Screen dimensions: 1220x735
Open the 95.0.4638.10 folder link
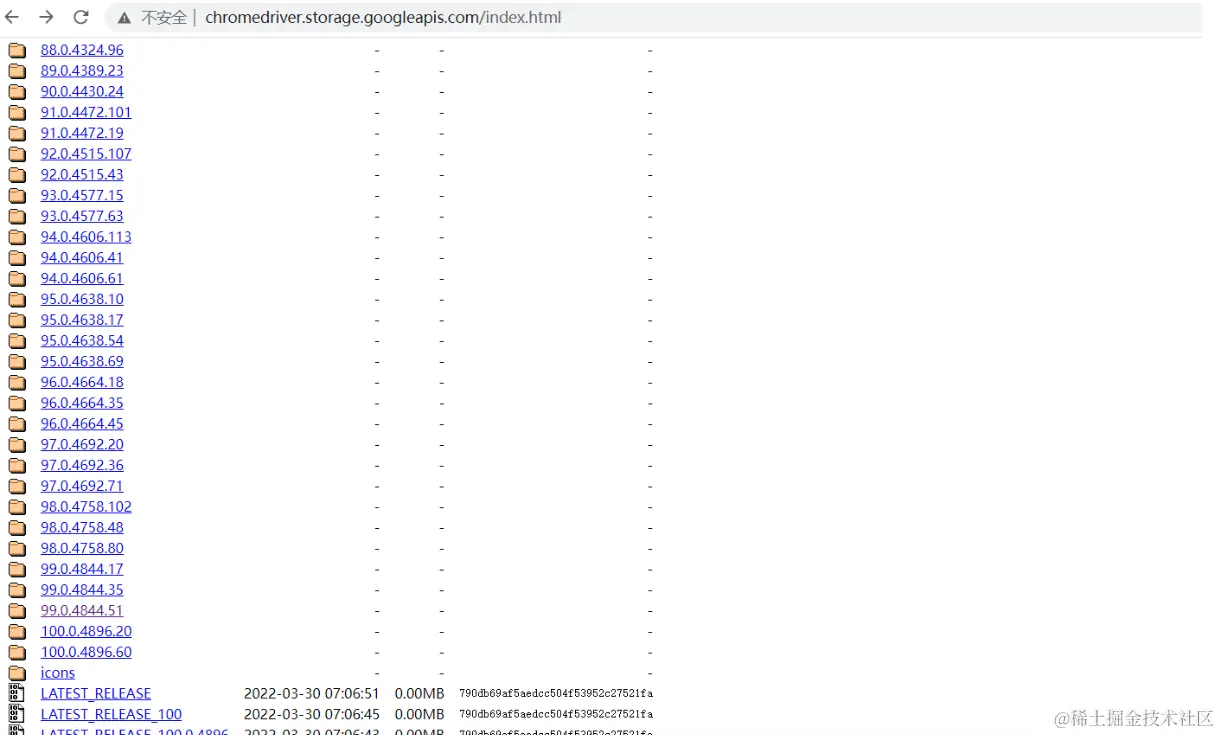click(82, 299)
